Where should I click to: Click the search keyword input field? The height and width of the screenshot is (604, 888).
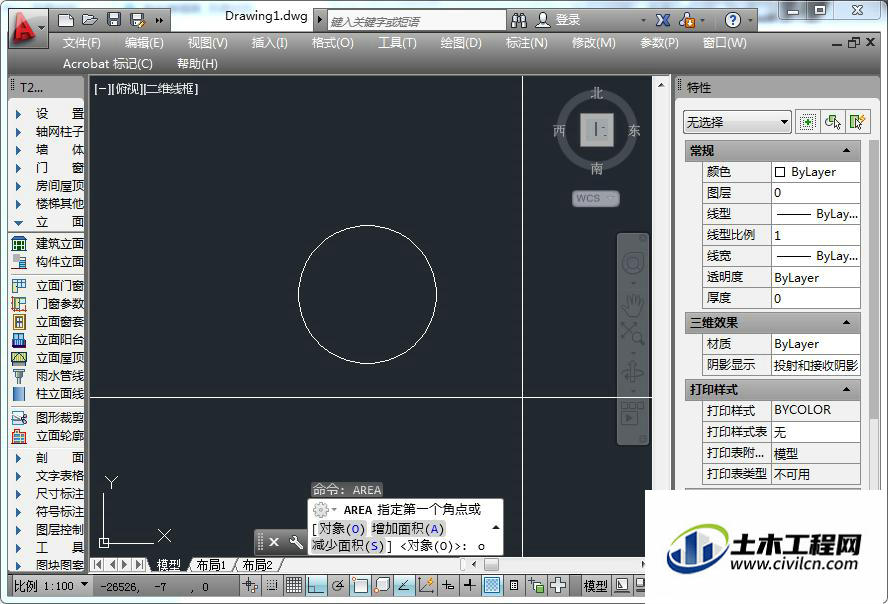pyautogui.click(x=417, y=22)
